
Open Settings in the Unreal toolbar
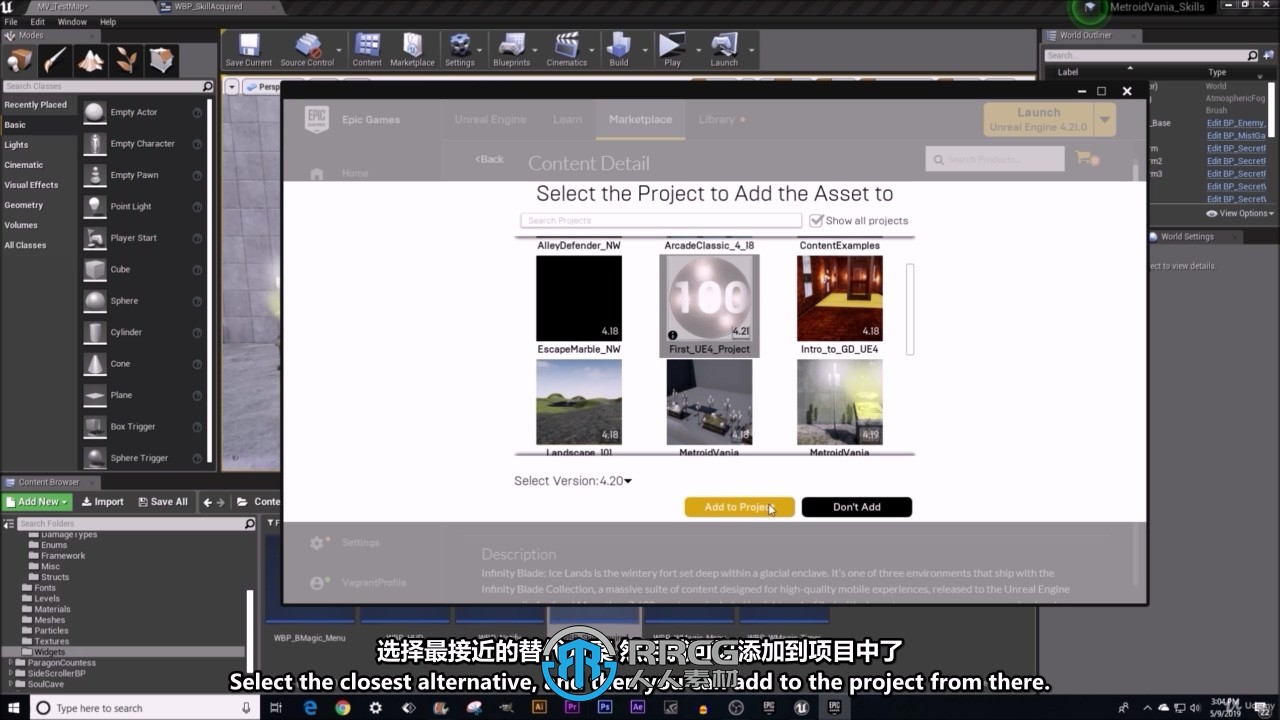pos(460,50)
